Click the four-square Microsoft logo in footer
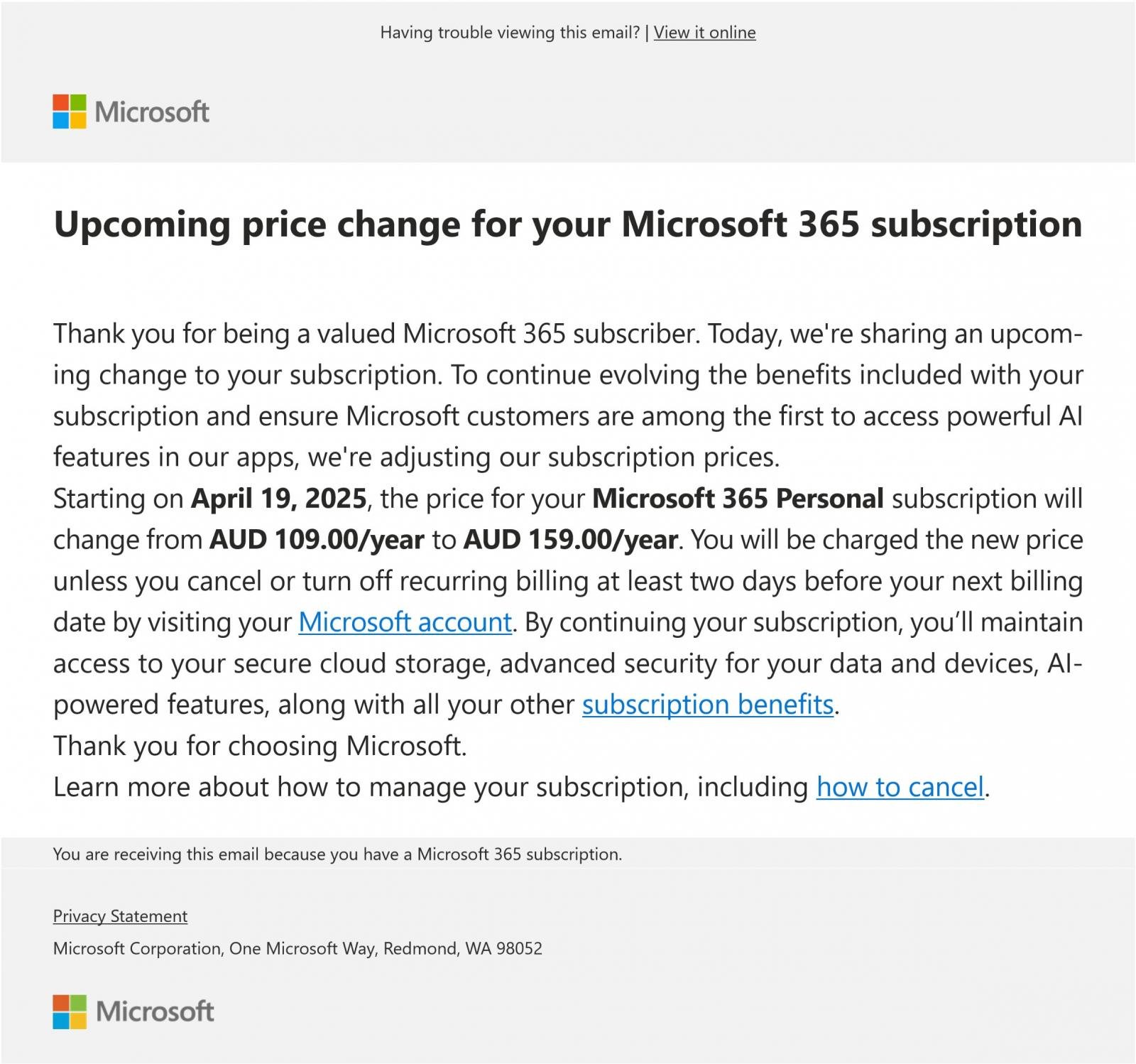Screen dimensions: 1136x1064 70,1011
